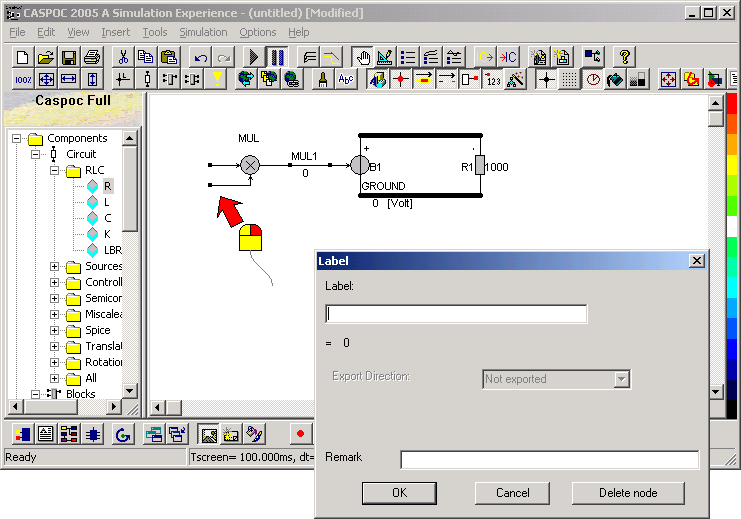Expand the Rotation folder
The image size is (741, 519).
click(x=54, y=363)
